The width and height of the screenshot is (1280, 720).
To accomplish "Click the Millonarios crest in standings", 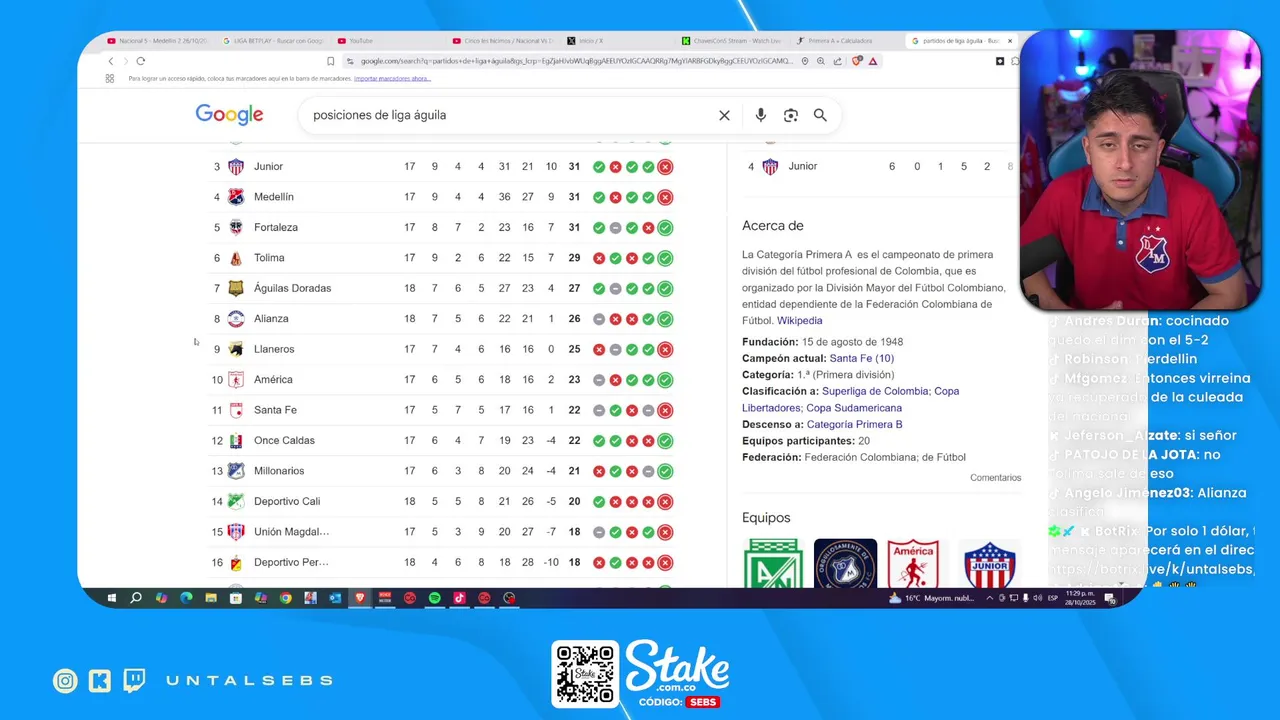I will [x=236, y=471].
